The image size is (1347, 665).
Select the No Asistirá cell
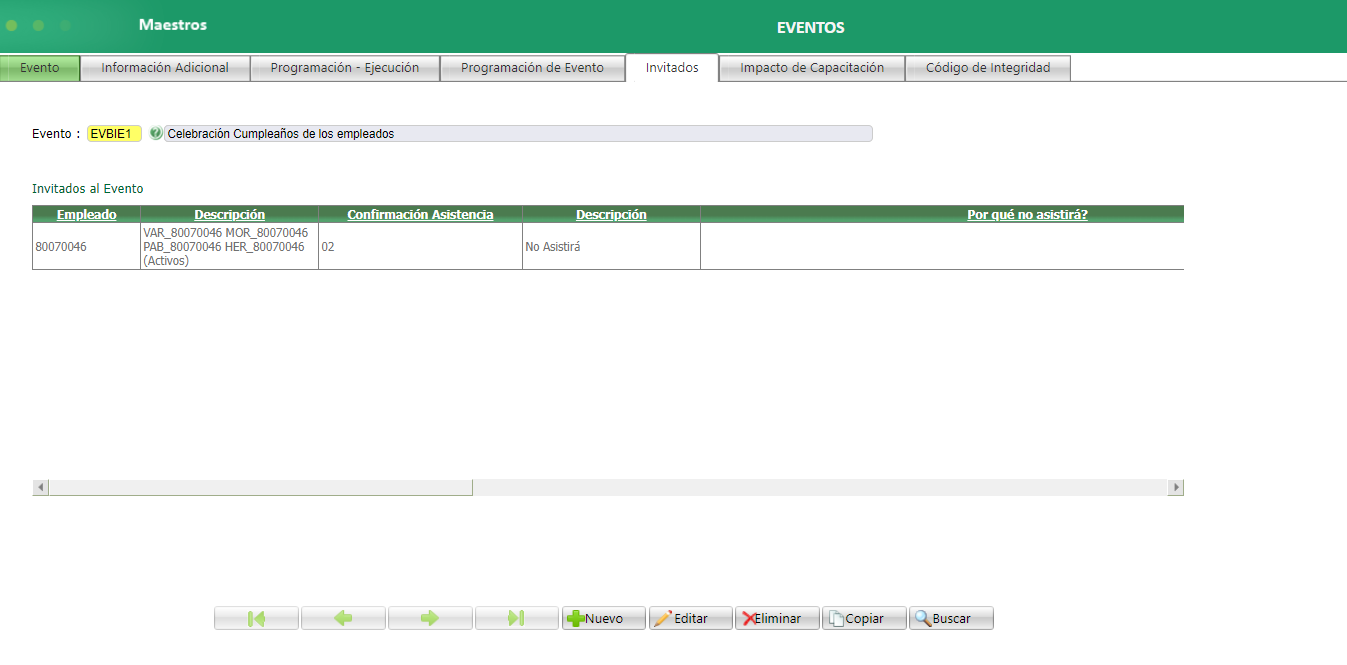(x=611, y=246)
